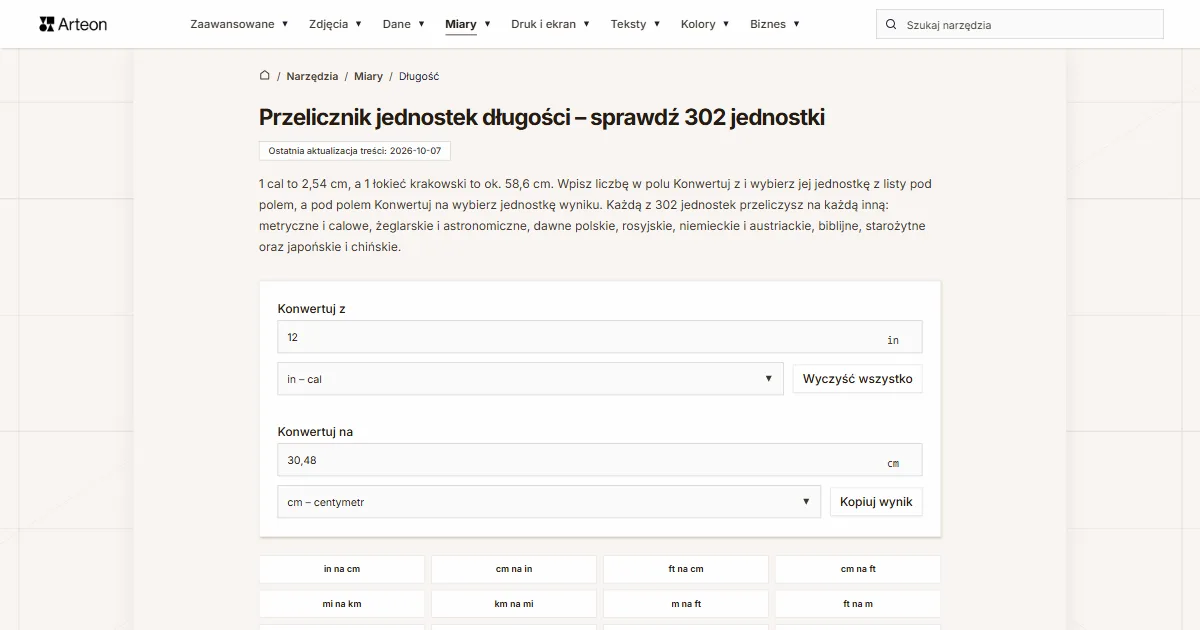Viewport: 1200px width, 630px height.
Task: Open the Narzędzia breadcrumb link
Action: click(312, 76)
